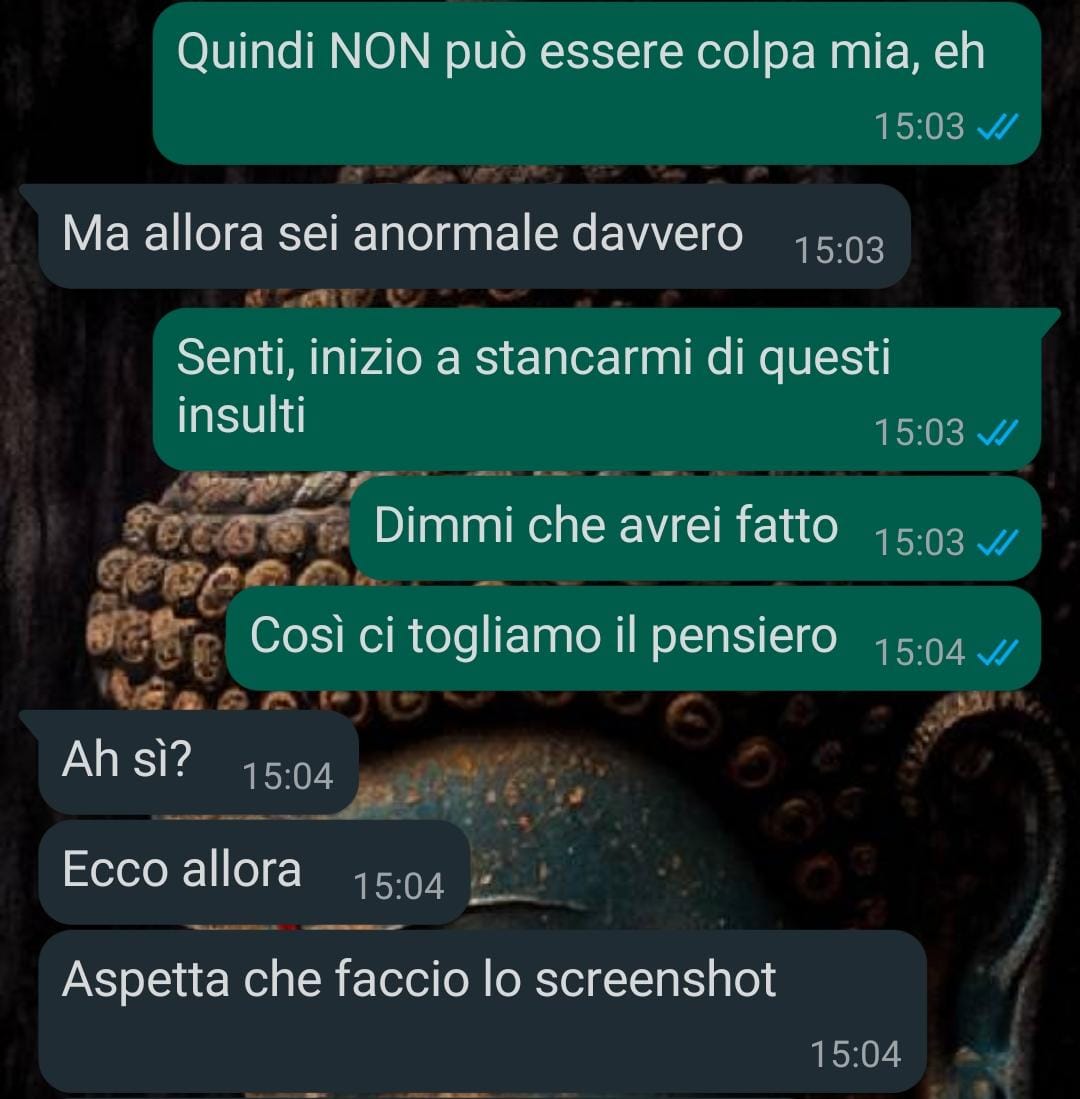1080x1099 pixels.
Task: Click blue double-check on 'Senti, inizio' message
Action: pyautogui.click(x=997, y=432)
